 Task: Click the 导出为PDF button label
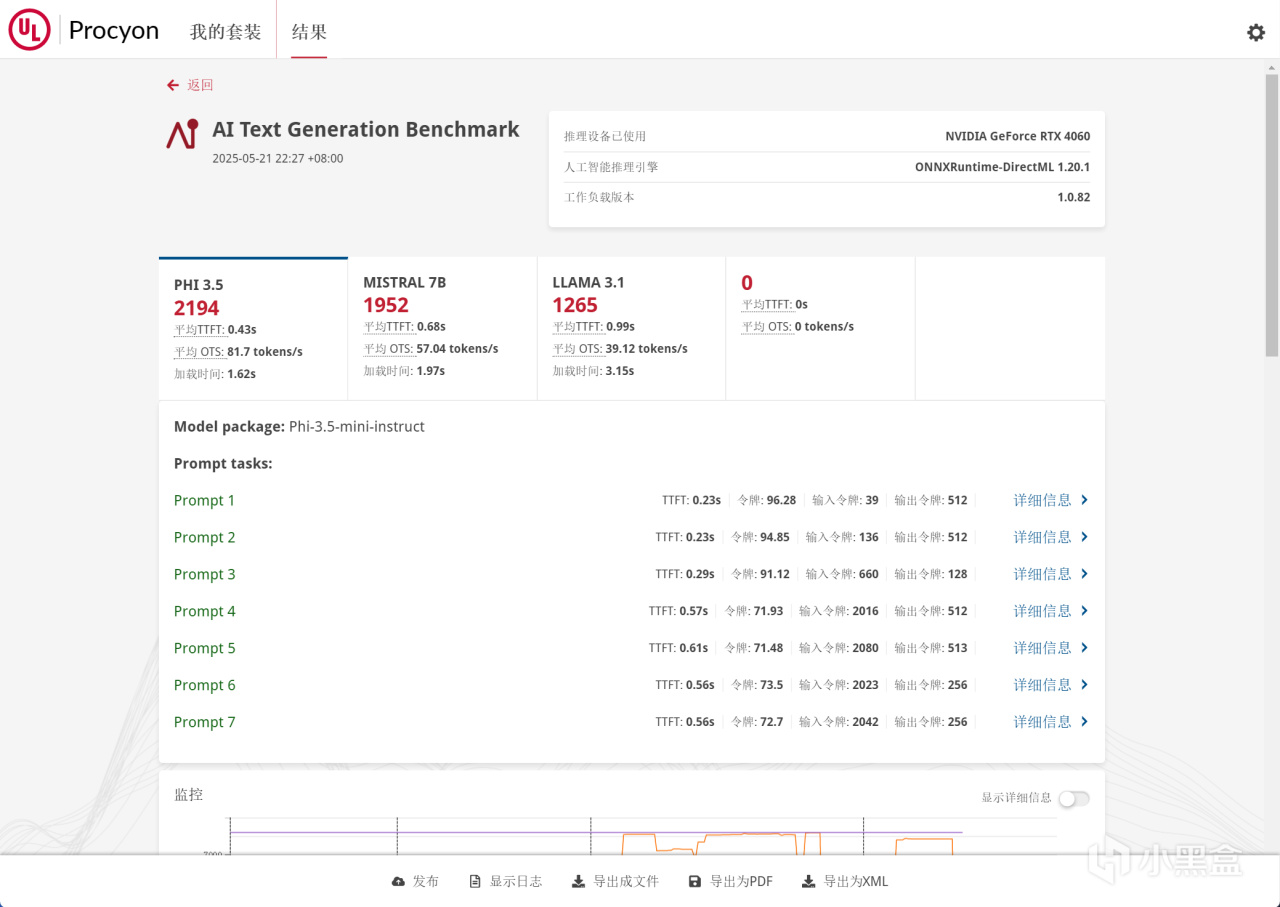point(741,881)
